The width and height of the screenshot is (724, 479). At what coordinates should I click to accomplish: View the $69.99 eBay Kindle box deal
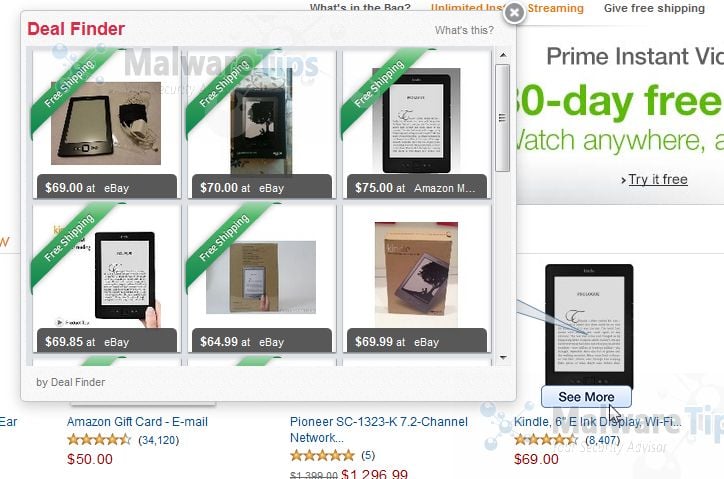pos(417,279)
